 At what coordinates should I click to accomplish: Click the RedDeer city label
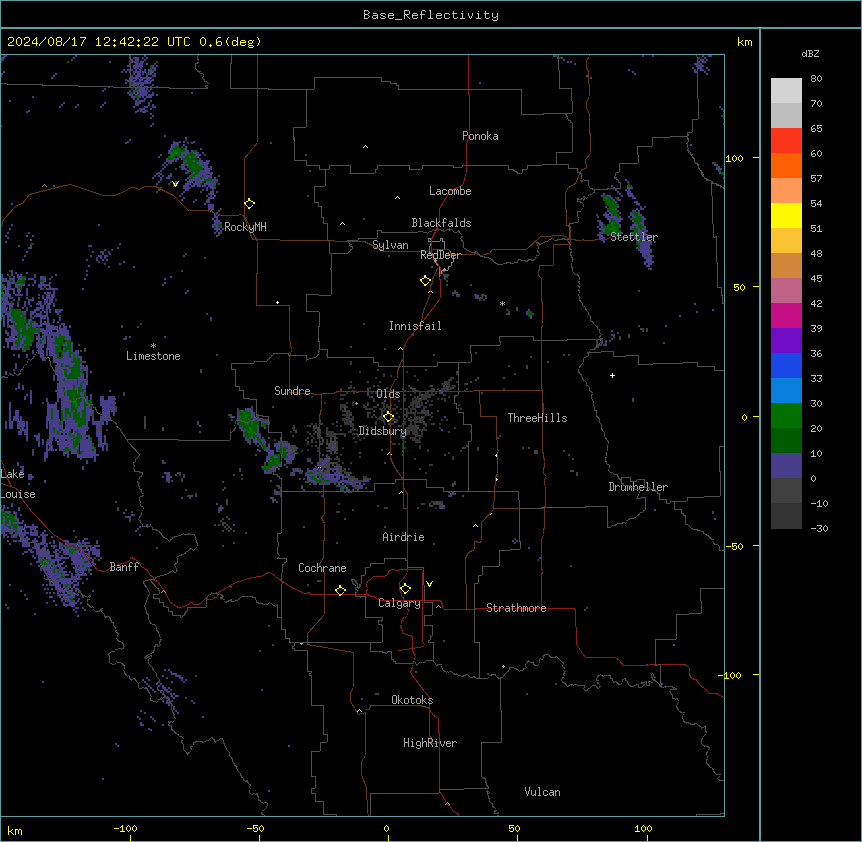coord(440,255)
